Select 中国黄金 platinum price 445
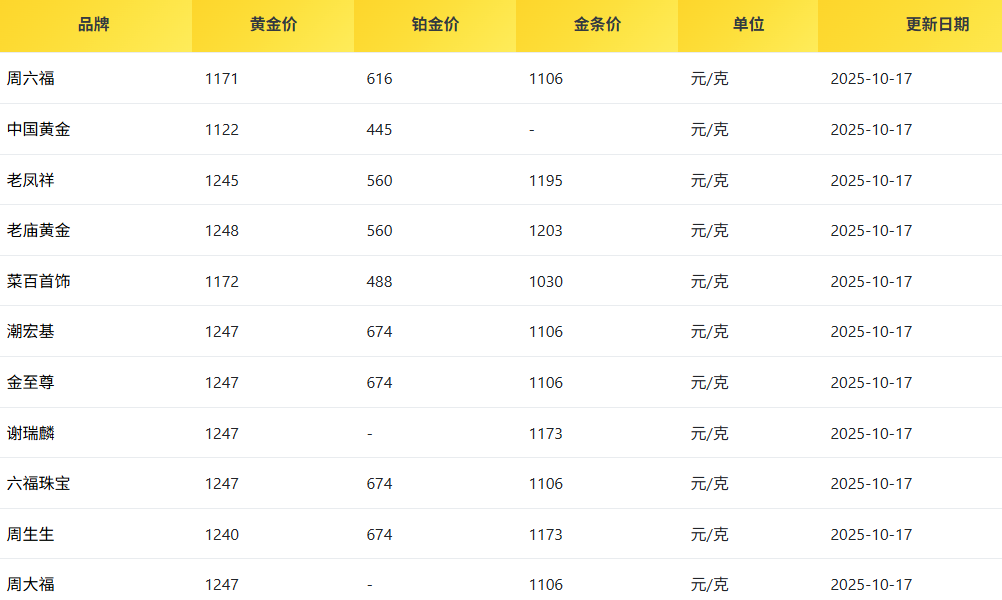Viewport: 1002px width, 600px height. (x=380, y=130)
